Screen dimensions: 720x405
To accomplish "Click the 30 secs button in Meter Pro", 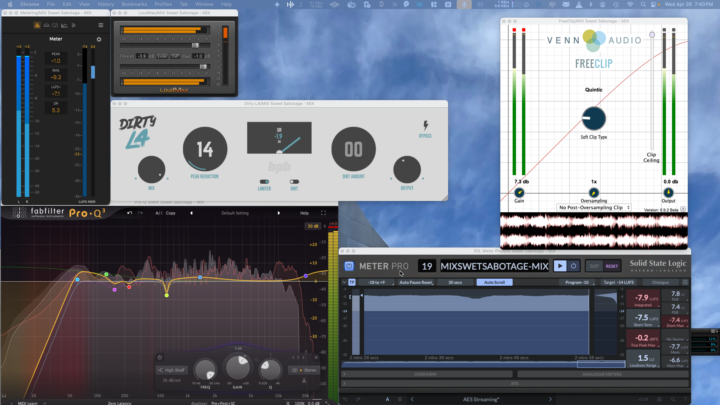I will [x=455, y=282].
